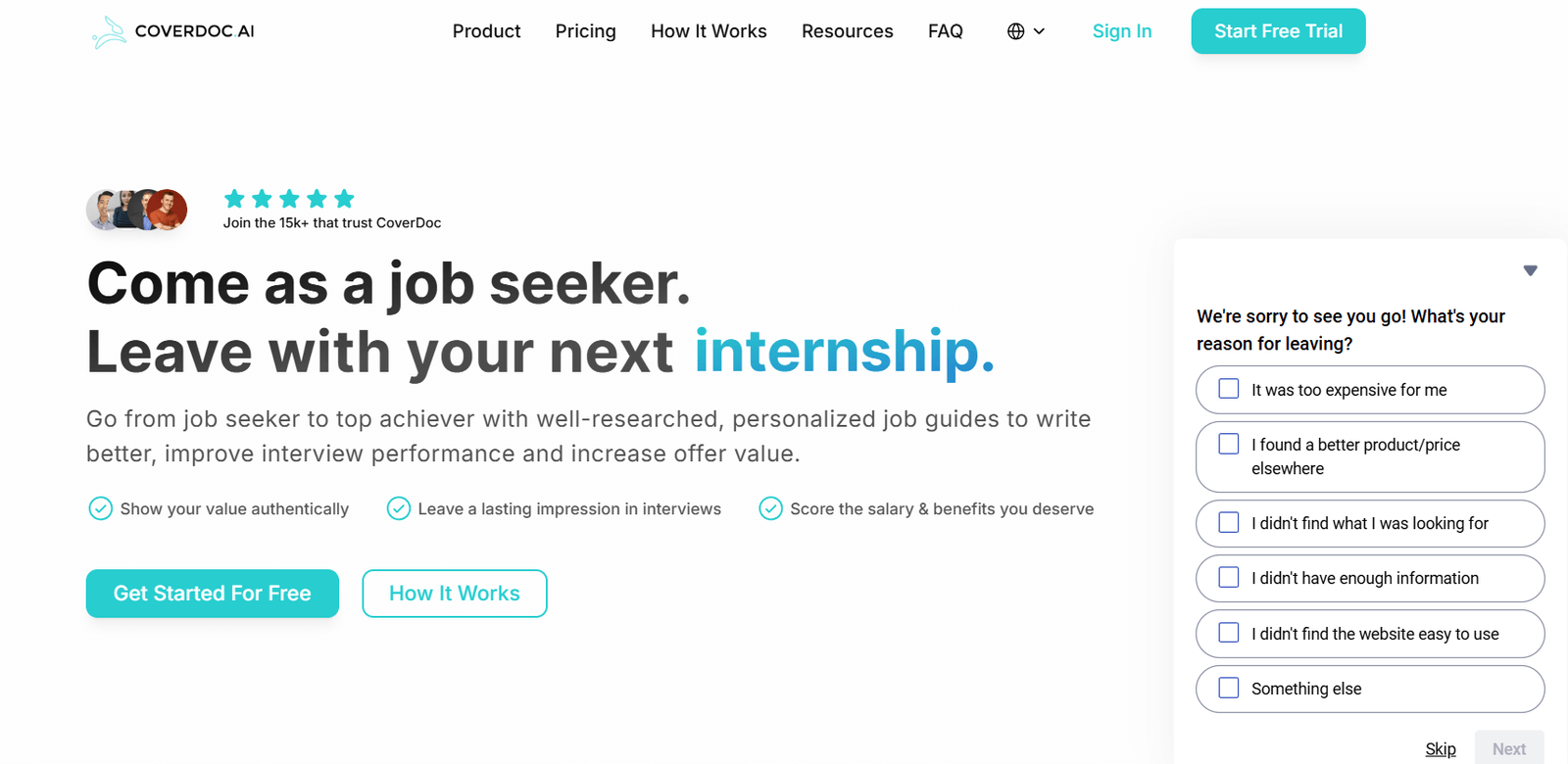Click the user avatars group thumbnail

pyautogui.click(x=137, y=210)
